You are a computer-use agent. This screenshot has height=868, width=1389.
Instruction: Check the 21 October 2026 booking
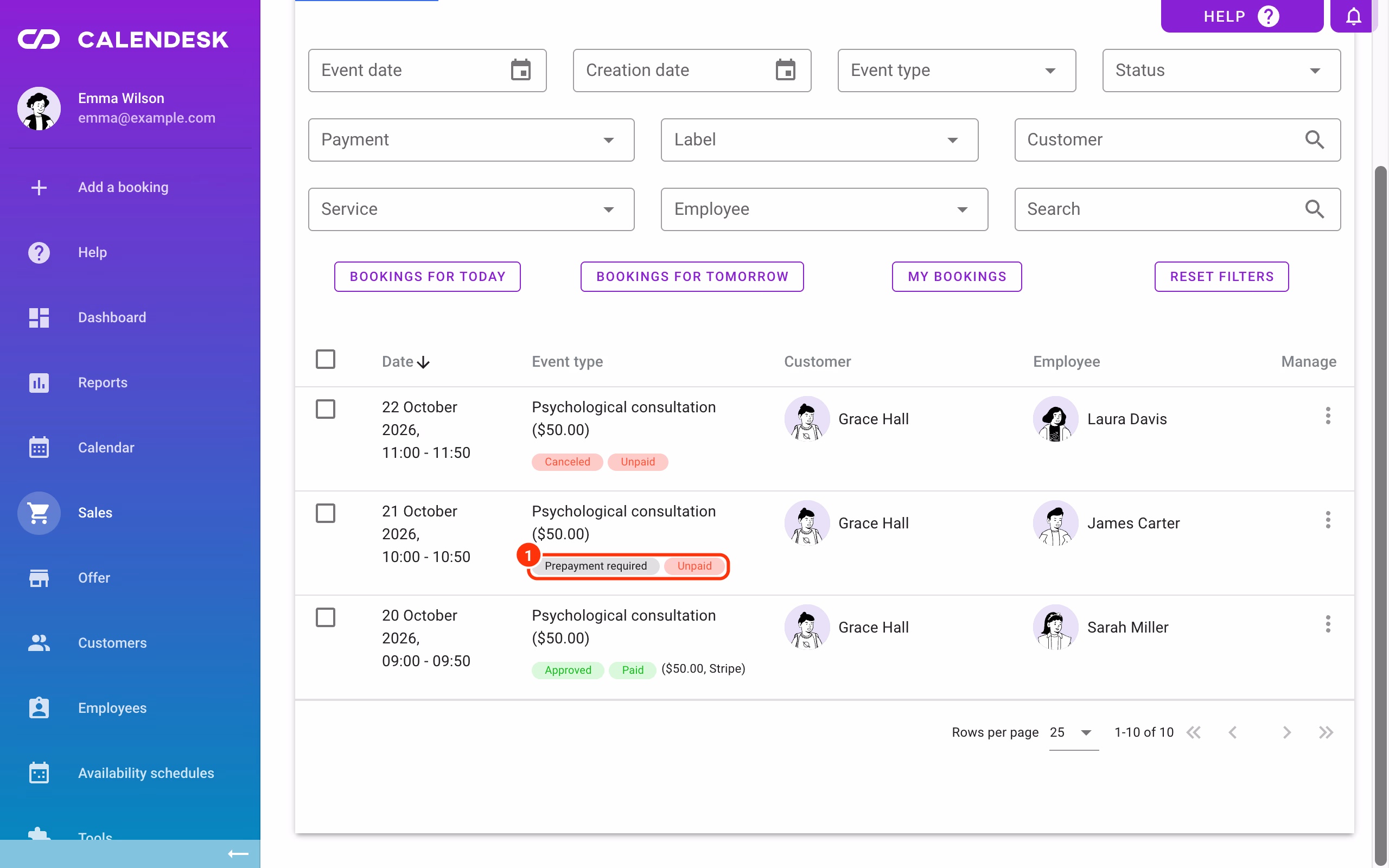[326, 513]
